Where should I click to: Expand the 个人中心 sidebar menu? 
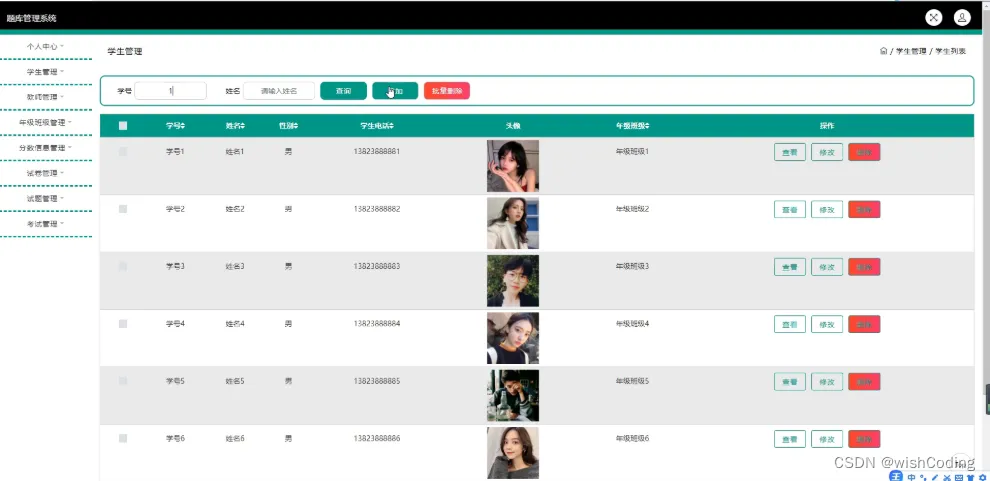point(45,47)
